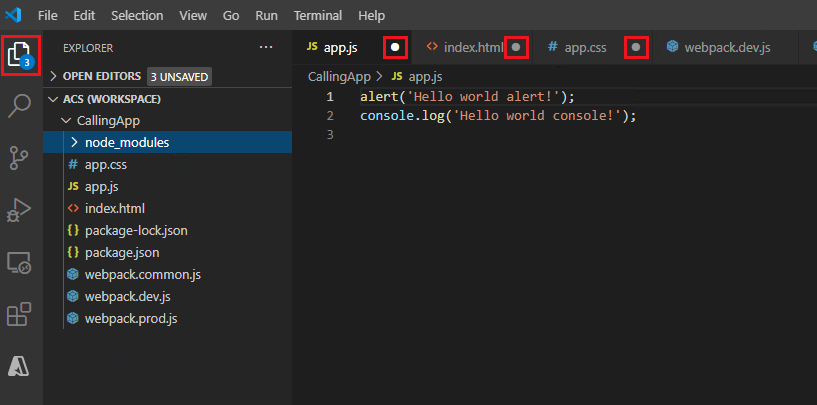Open the Azure view in activity bar
Screen dimensions: 817x405
point(19,366)
